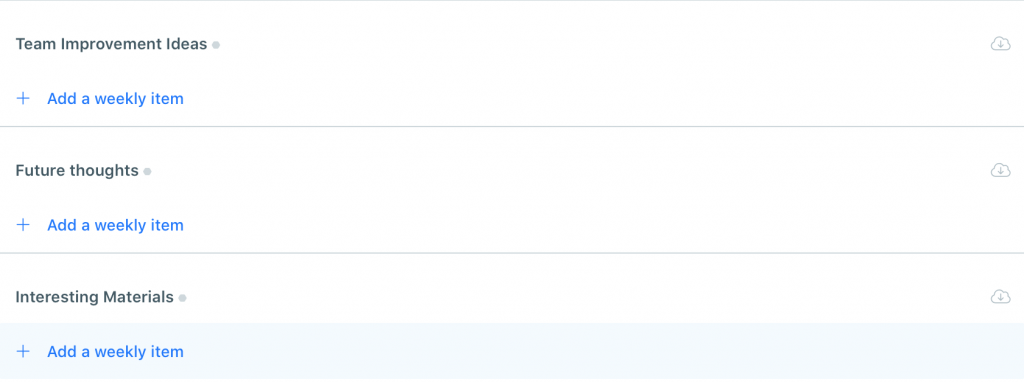Click blank header area right of Interesting Materials dot

[588, 297]
